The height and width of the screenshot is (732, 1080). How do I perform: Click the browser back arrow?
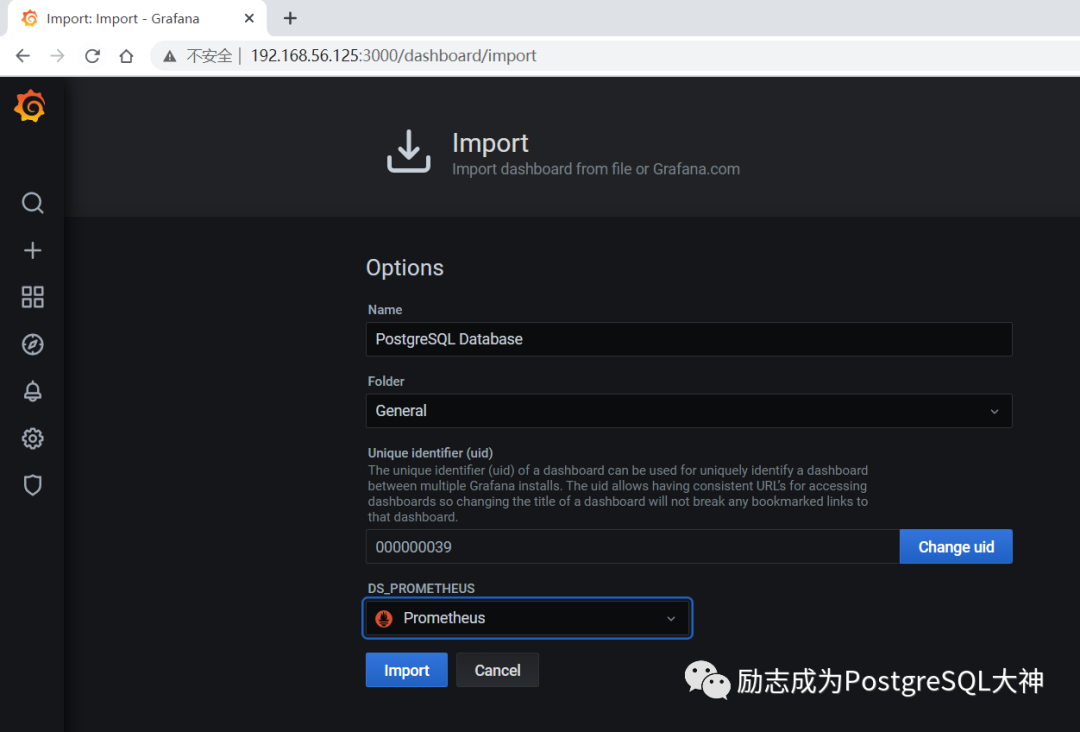tap(23, 56)
